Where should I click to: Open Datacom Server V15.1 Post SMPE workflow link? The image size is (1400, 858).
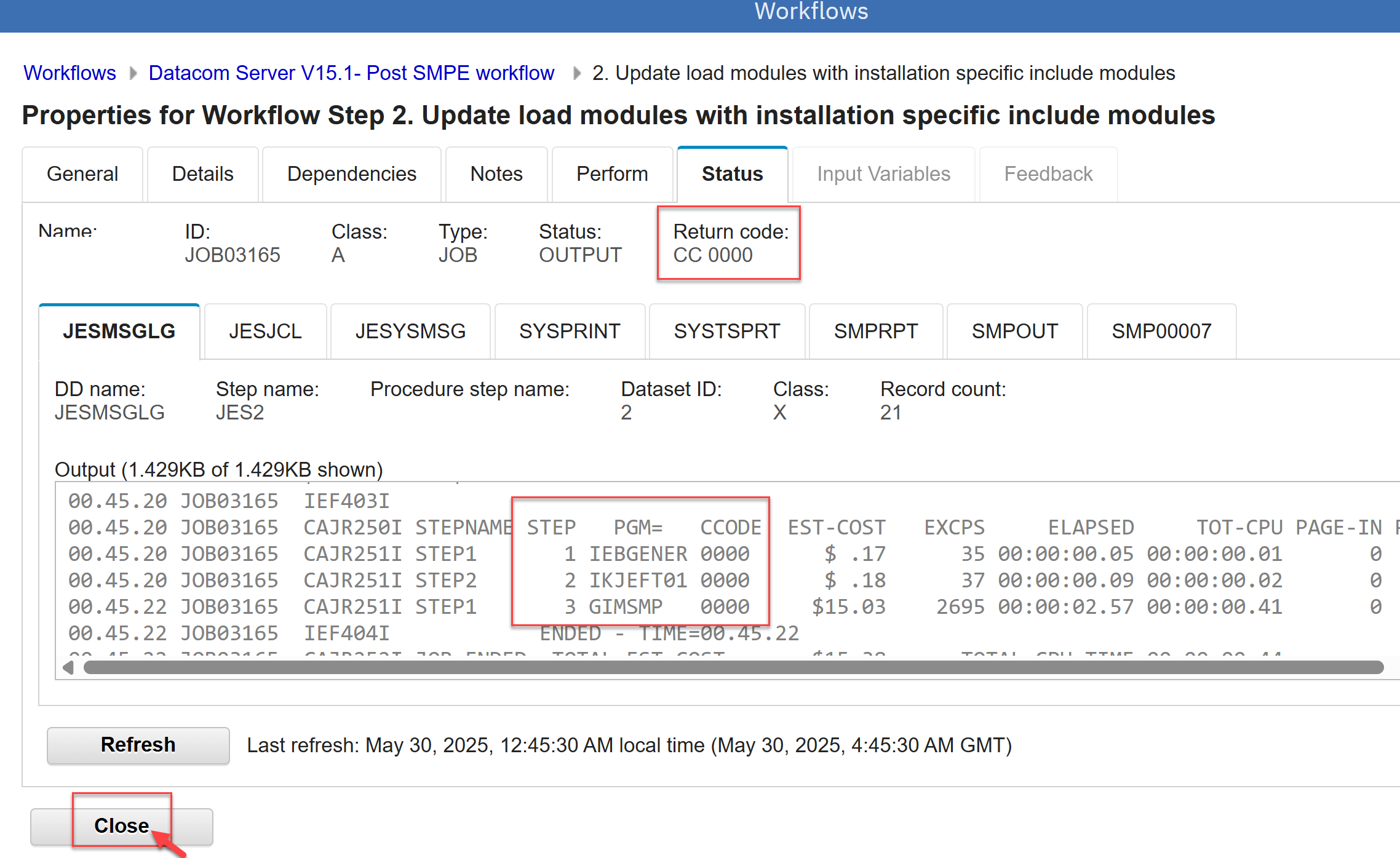coord(351,73)
